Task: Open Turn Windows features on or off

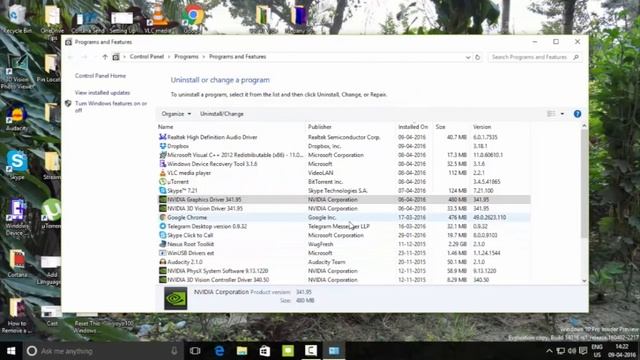Action: pyautogui.click(x=111, y=107)
